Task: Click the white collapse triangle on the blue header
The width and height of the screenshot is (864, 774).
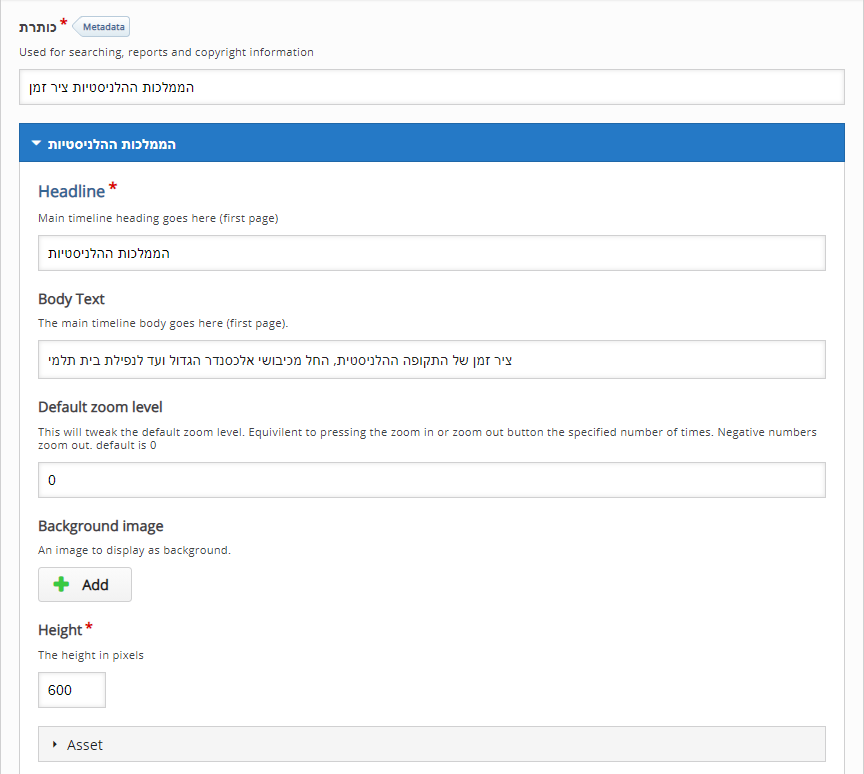Action: tap(36, 143)
